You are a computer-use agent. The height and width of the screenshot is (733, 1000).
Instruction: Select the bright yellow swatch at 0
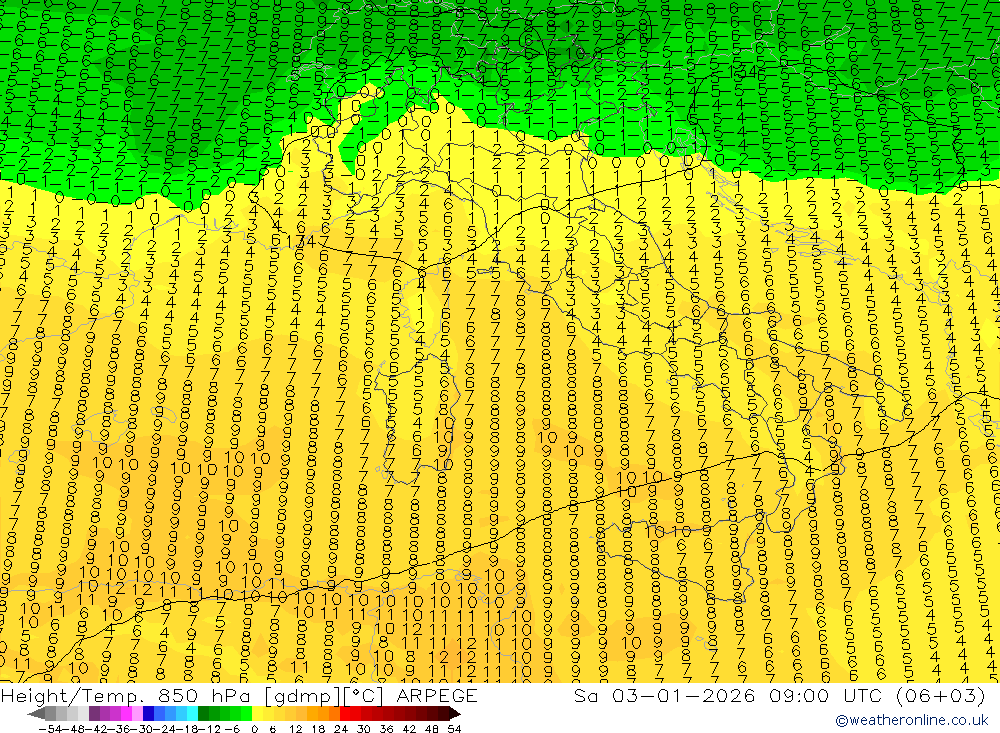point(258,713)
